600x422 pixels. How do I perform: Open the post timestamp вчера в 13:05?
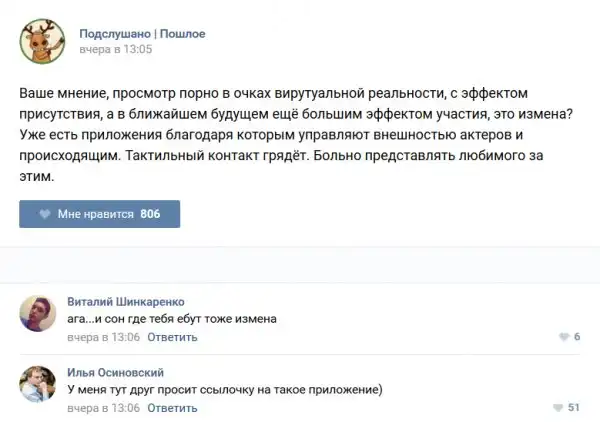(x=115, y=48)
